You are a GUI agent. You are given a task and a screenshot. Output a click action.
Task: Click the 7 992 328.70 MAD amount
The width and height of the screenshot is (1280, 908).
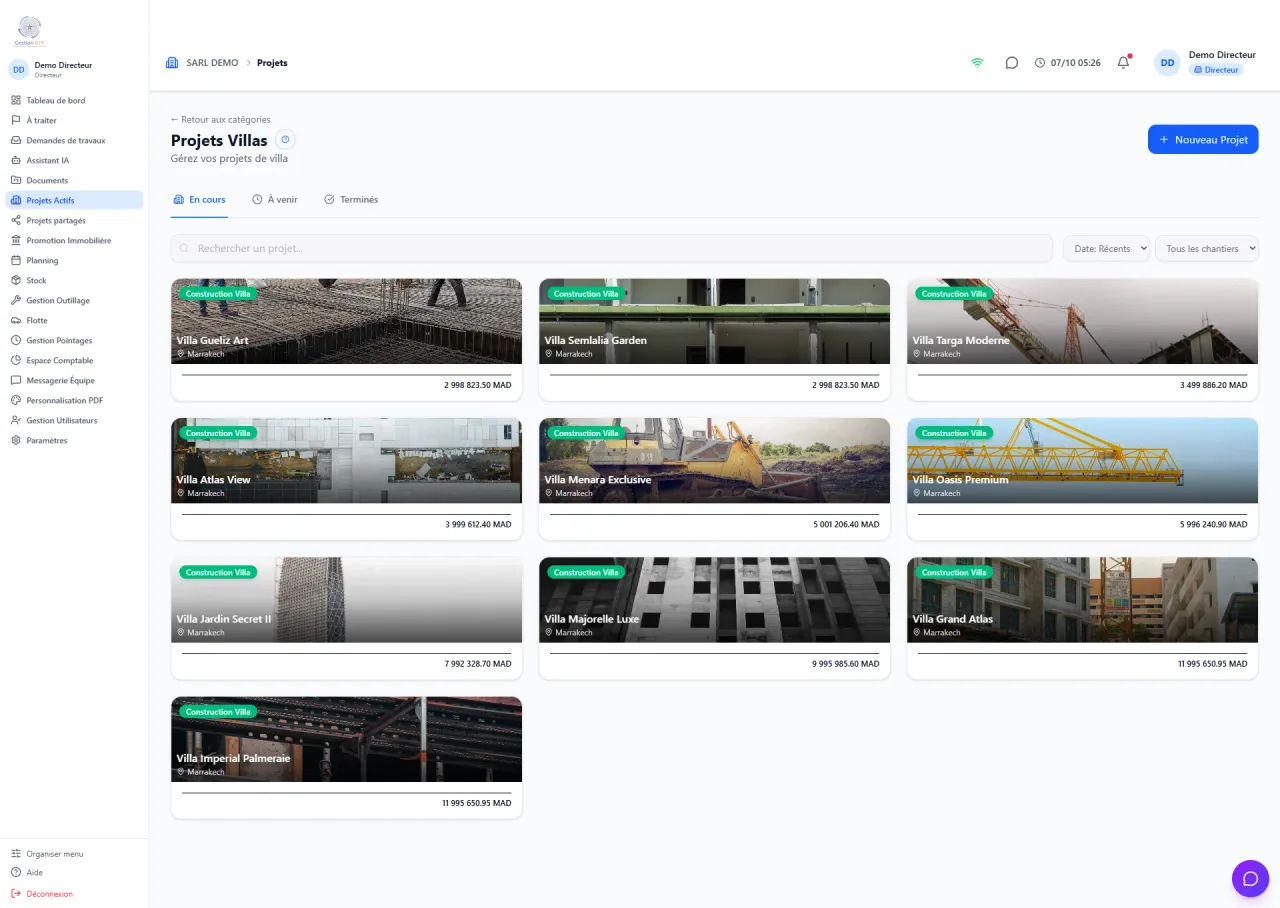478,663
